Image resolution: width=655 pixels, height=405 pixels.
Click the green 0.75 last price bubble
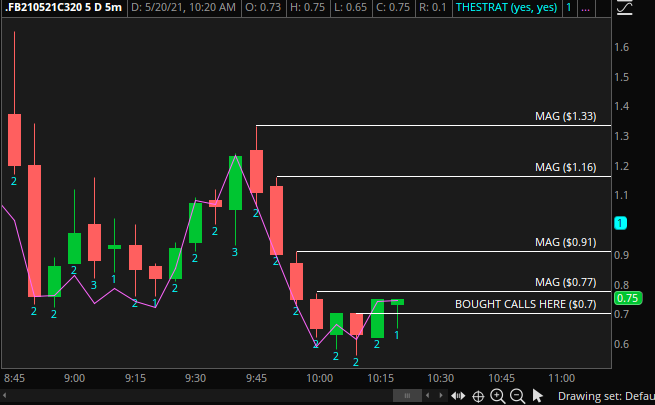628,298
